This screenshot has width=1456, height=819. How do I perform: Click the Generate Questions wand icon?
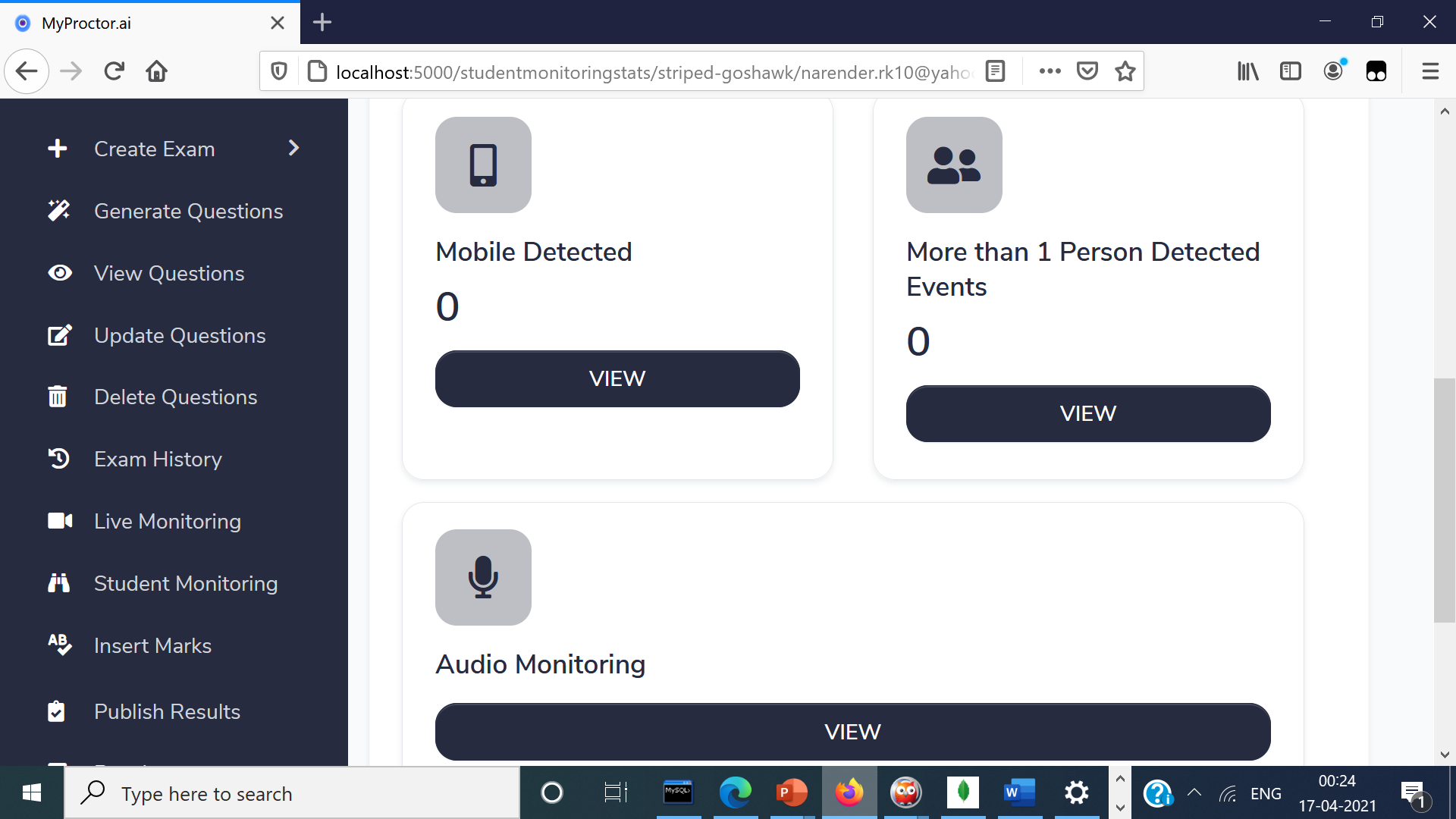pyautogui.click(x=58, y=211)
